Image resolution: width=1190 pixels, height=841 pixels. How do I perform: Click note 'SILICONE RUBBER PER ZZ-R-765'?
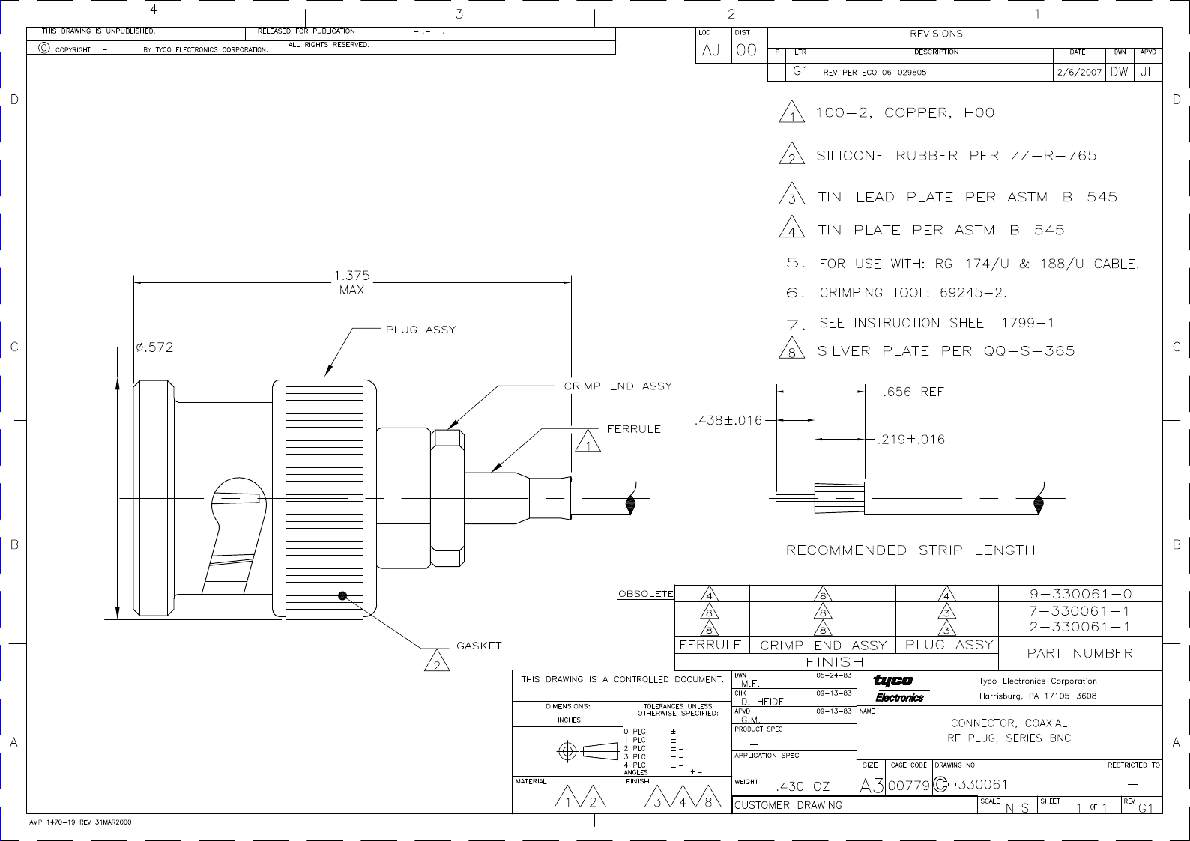pyautogui.click(x=957, y=155)
